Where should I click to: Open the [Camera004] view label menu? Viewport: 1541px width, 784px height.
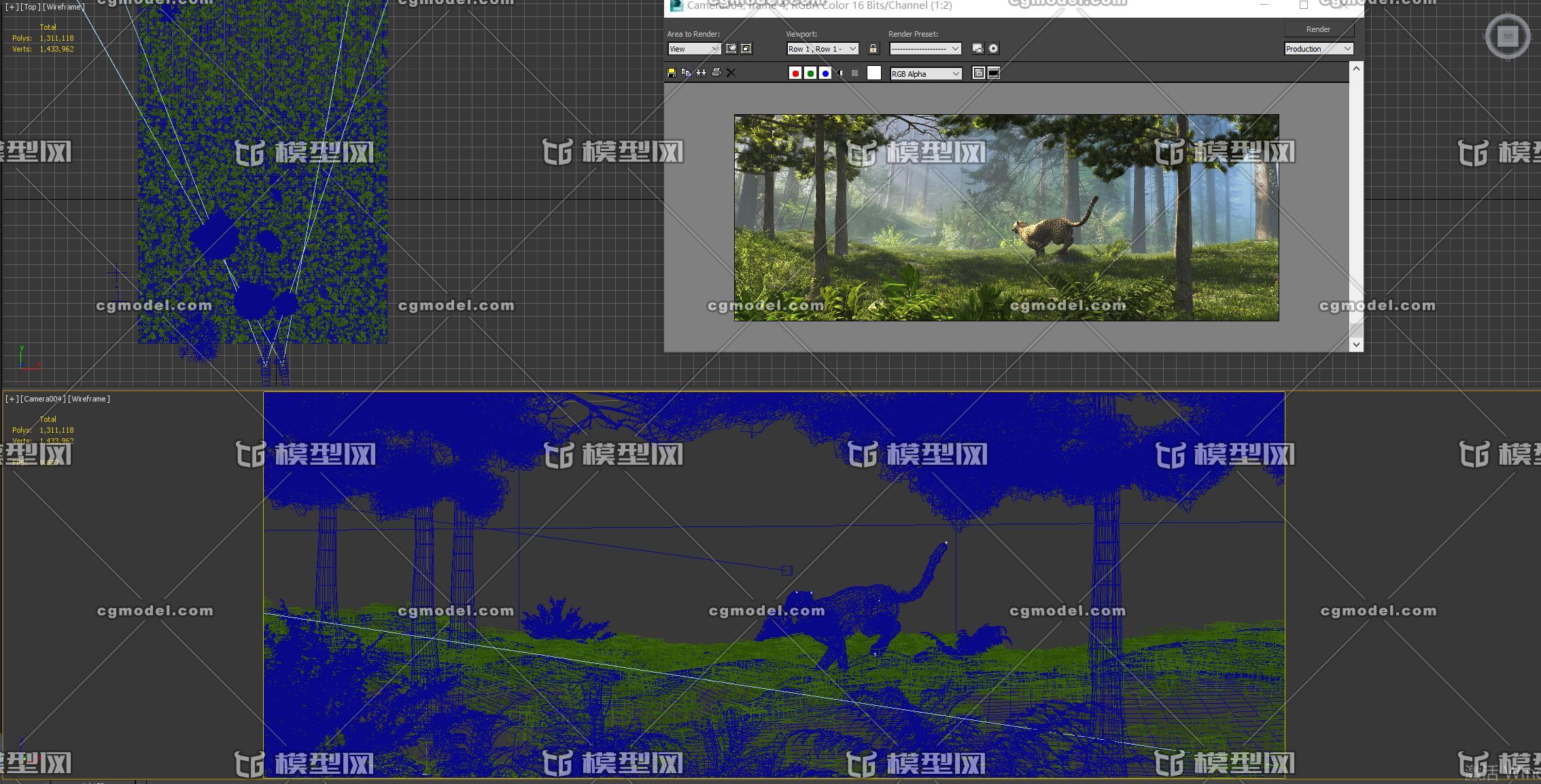[43, 399]
